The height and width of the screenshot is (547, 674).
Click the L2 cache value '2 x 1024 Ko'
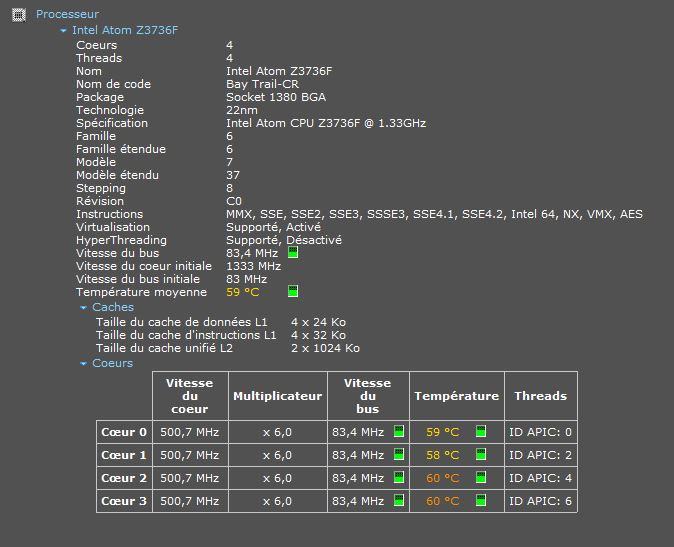click(325, 348)
